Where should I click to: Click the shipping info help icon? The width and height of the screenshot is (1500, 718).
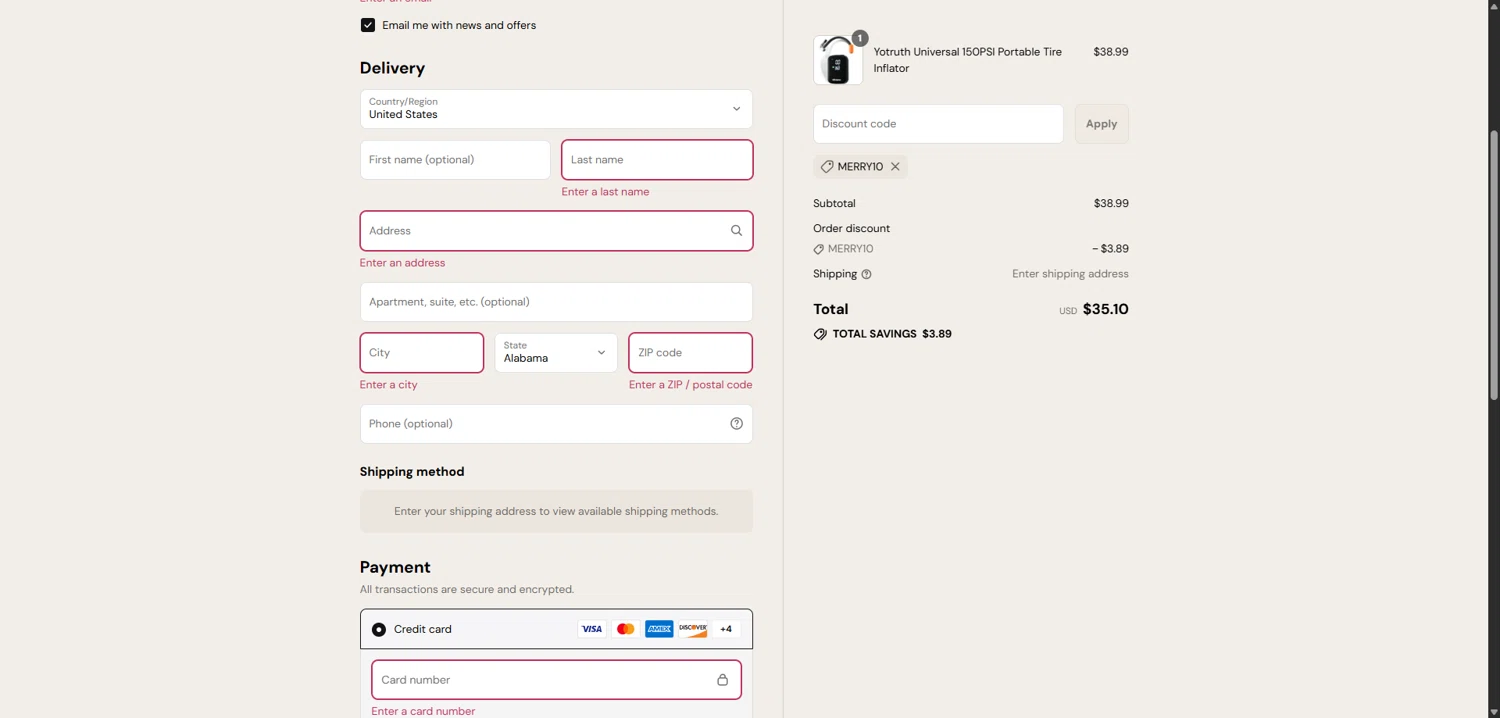click(x=866, y=274)
